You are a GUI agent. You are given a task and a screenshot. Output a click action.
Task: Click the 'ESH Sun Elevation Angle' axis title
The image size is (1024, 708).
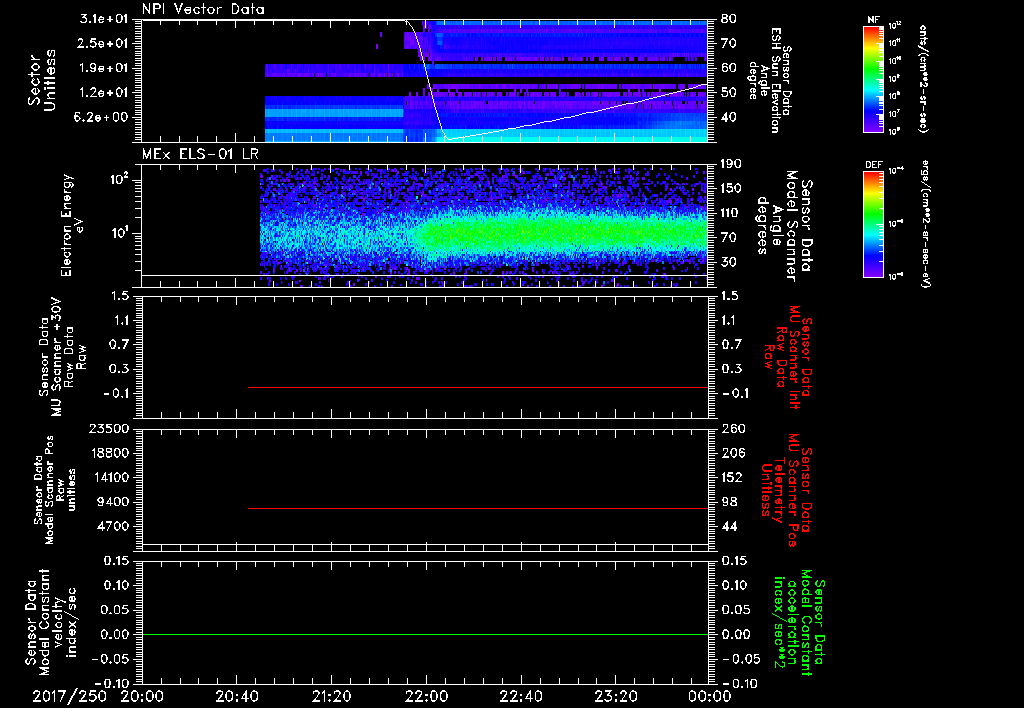pos(769,80)
